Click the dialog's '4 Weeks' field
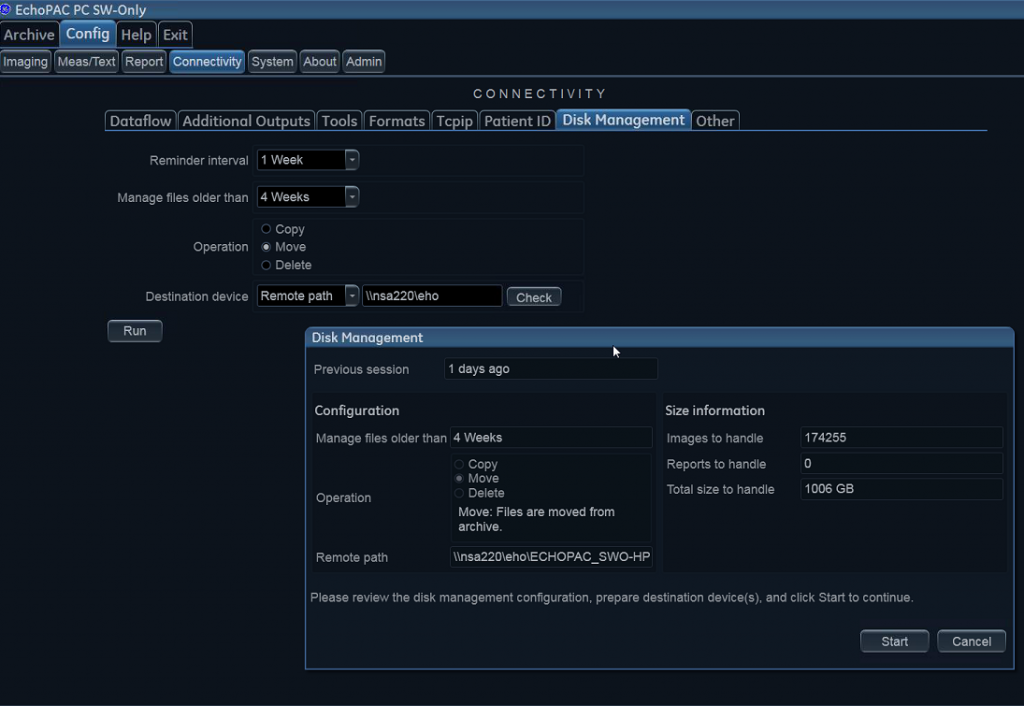 [x=551, y=438]
